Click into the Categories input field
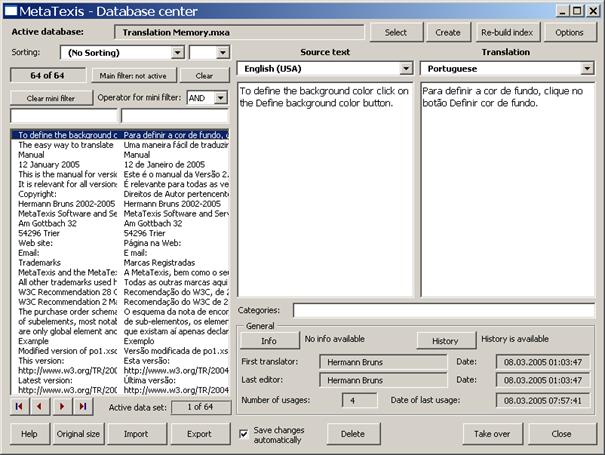This screenshot has height=455, width=605. tap(444, 310)
